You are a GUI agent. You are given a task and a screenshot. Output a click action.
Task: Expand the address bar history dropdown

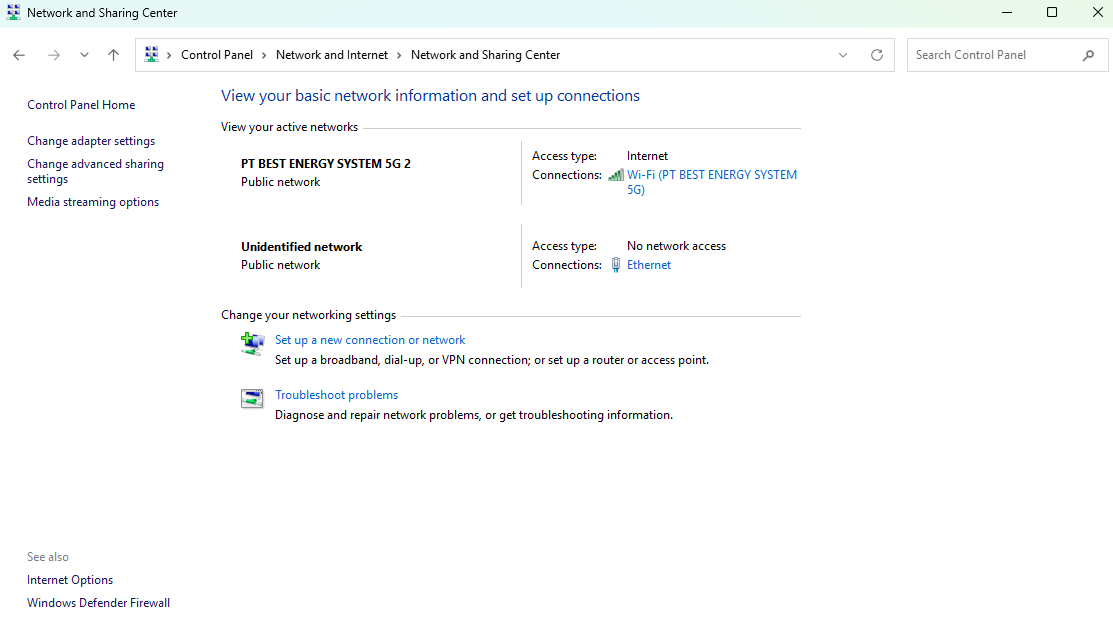click(x=843, y=55)
